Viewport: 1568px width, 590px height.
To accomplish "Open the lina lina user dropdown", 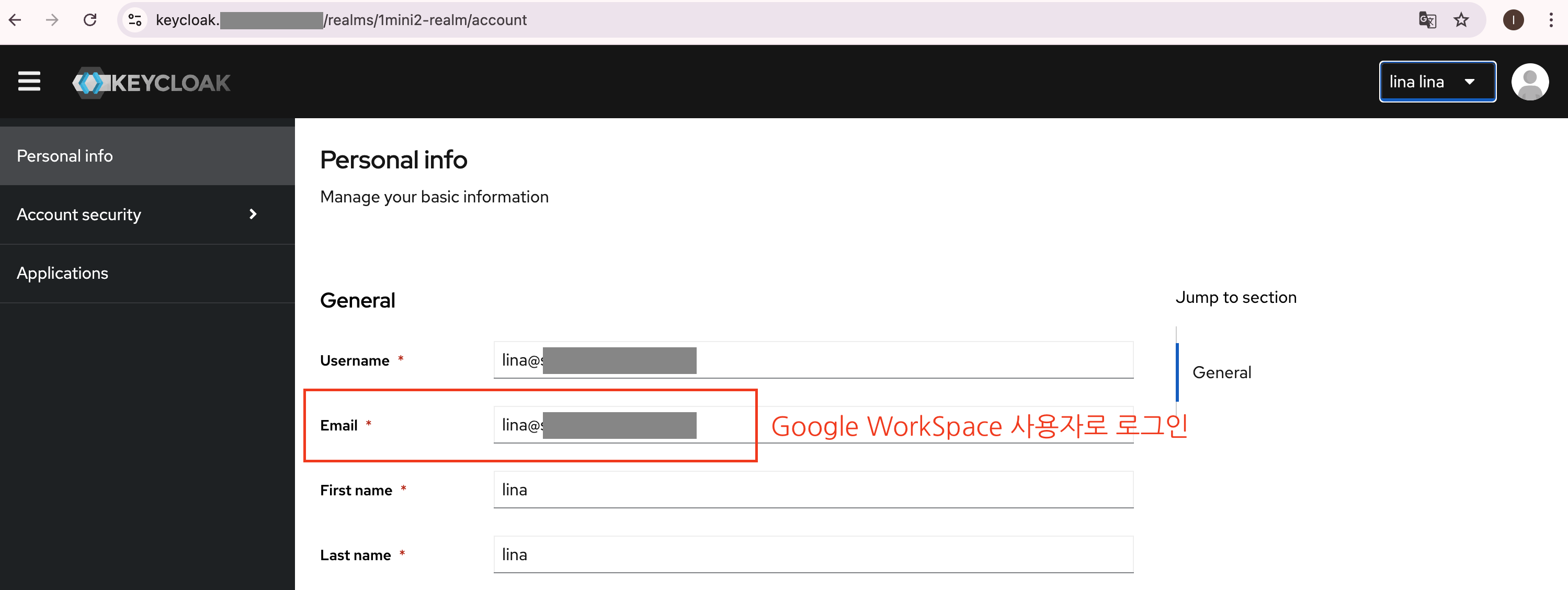I will pyautogui.click(x=1437, y=82).
